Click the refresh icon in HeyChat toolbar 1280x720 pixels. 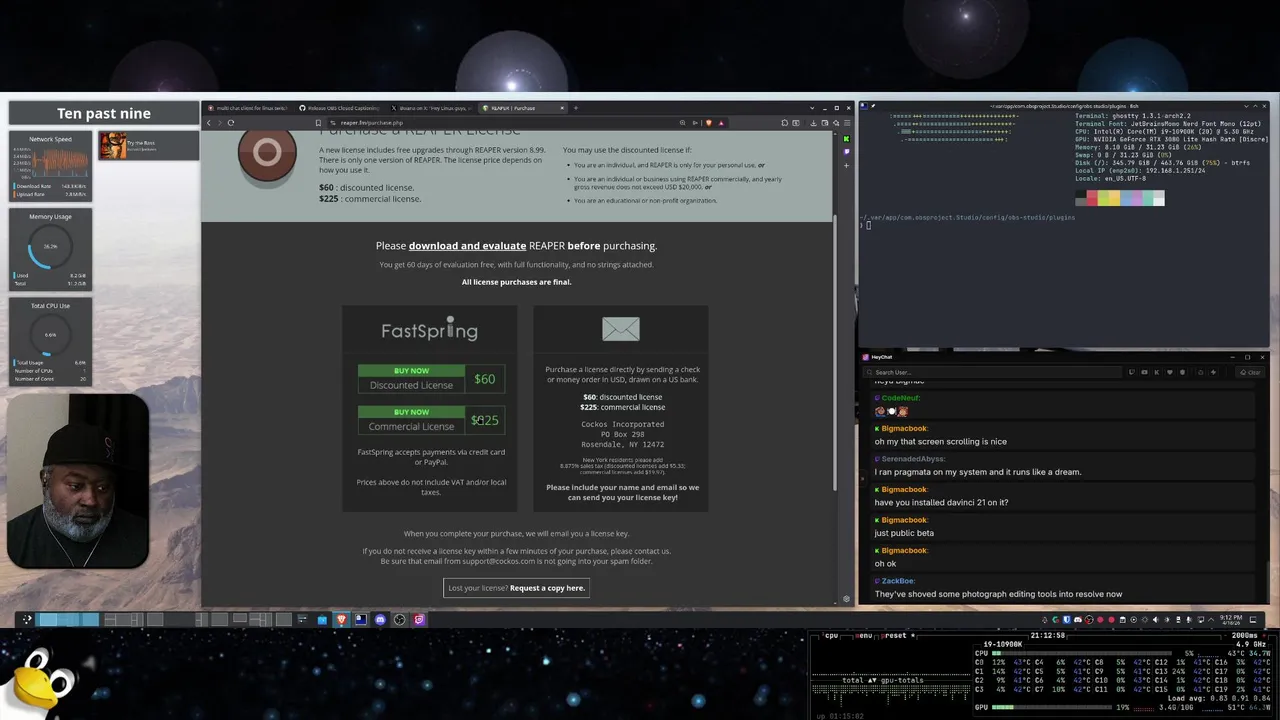coord(1200,372)
